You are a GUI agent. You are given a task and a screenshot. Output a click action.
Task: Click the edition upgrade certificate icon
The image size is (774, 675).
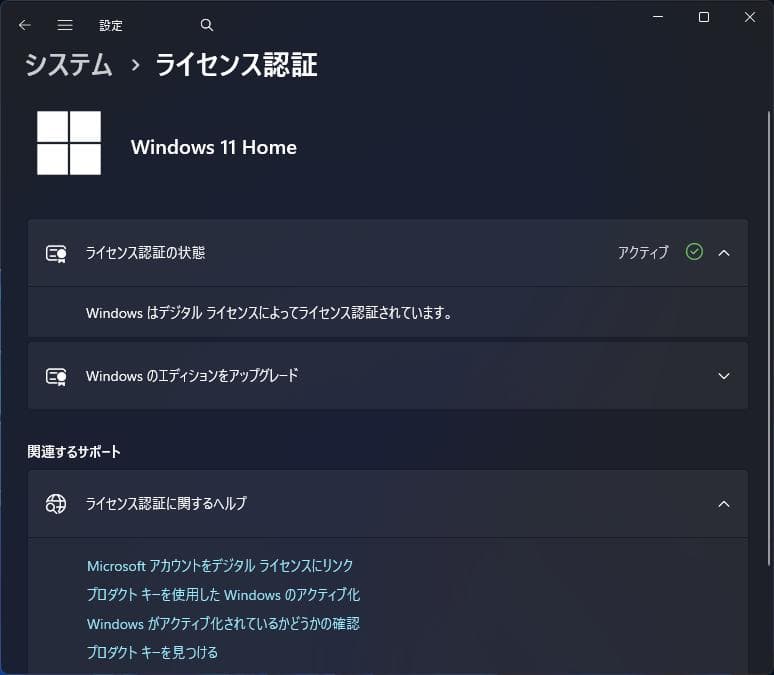point(56,376)
